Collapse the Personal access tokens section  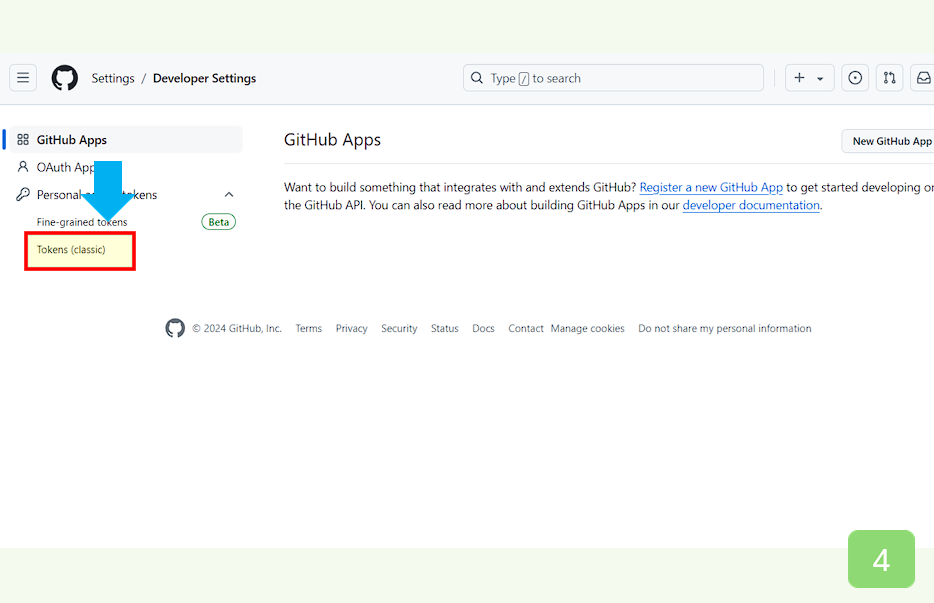tap(229, 194)
